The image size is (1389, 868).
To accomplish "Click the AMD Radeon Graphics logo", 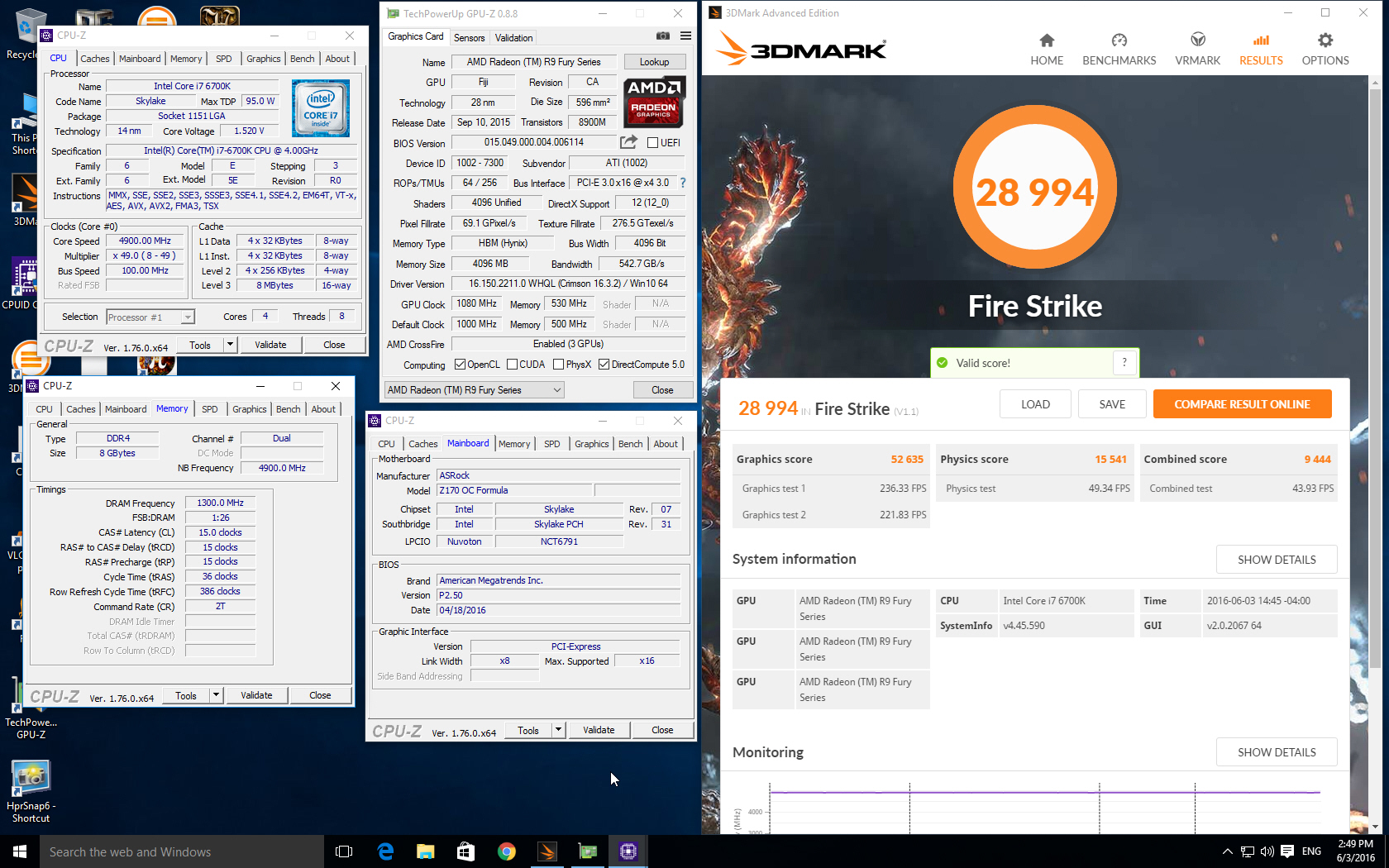I will (654, 103).
